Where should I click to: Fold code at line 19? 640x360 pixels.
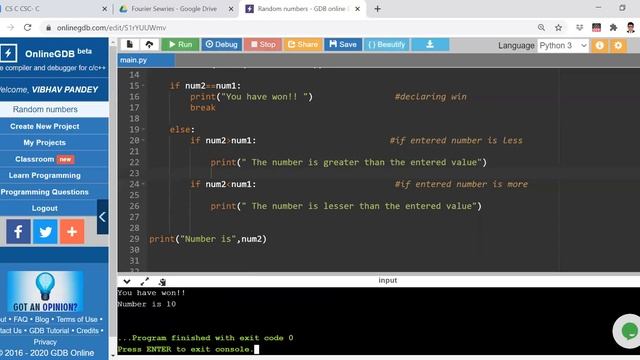click(x=143, y=129)
